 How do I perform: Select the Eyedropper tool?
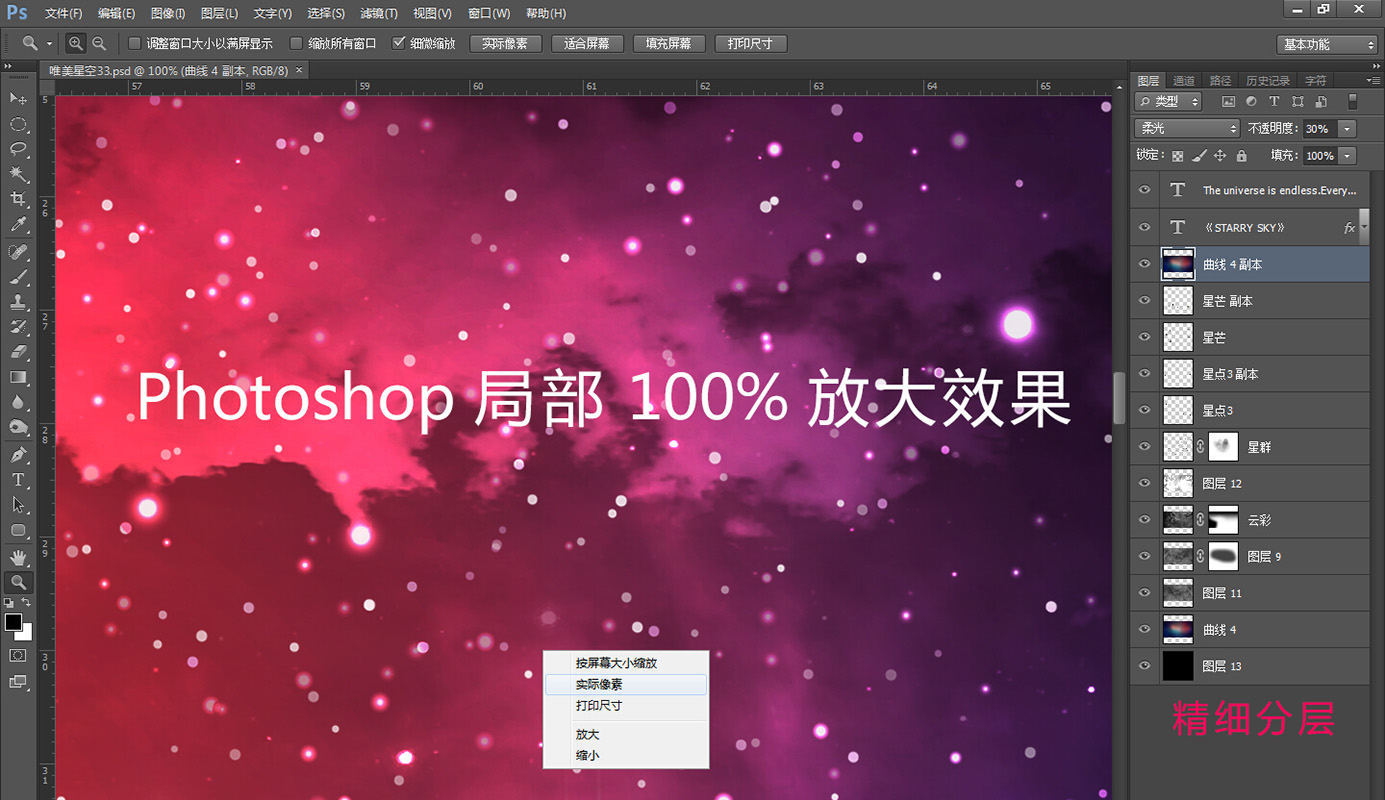[18, 225]
